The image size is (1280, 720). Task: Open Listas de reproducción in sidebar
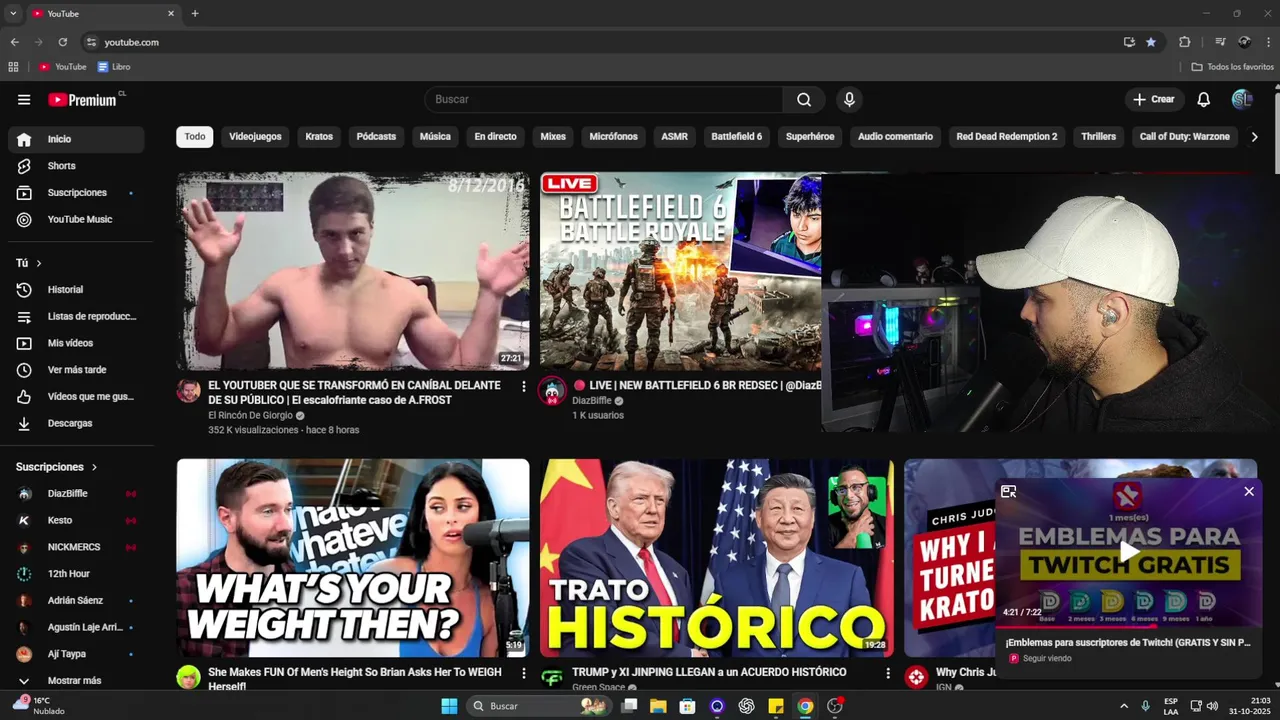(x=76, y=316)
